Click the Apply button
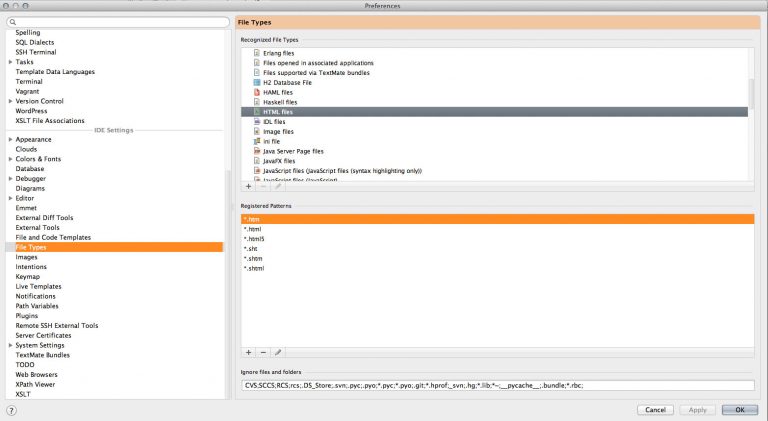The image size is (768, 421). click(697, 410)
